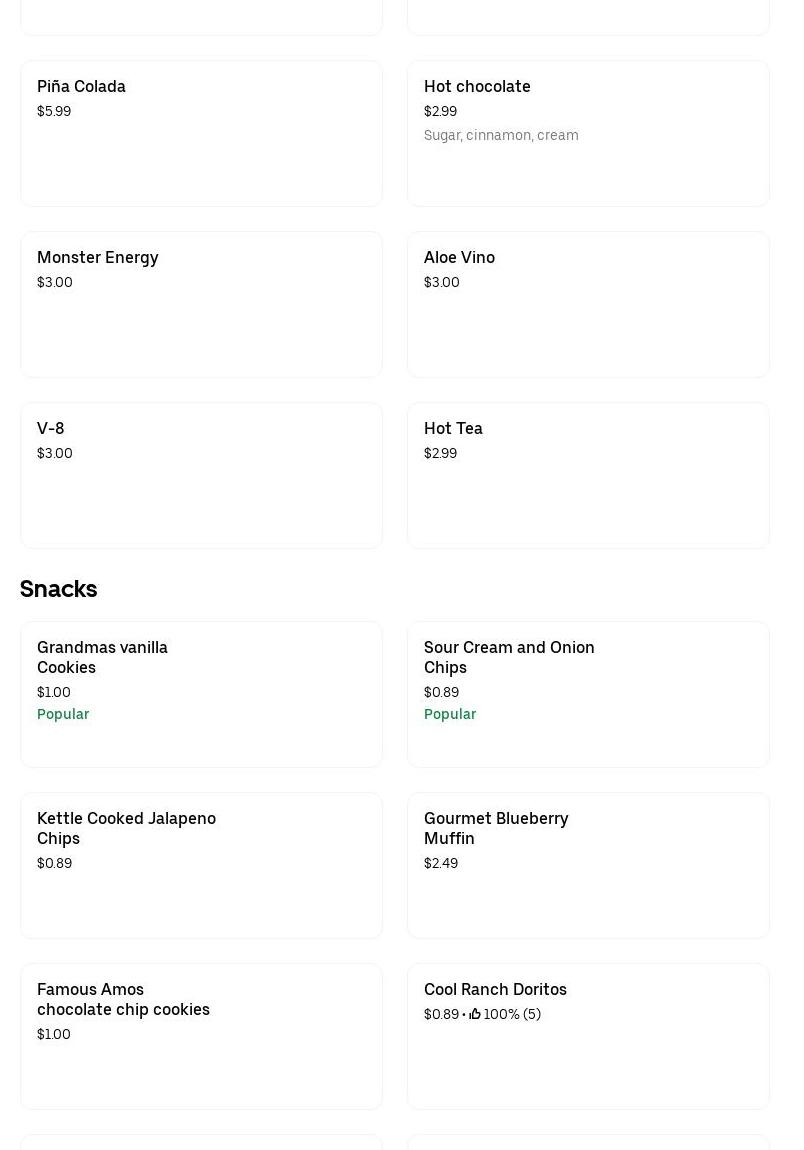Select Sour Cream and Onion Chips
804x1150 pixels.
tap(588, 694)
